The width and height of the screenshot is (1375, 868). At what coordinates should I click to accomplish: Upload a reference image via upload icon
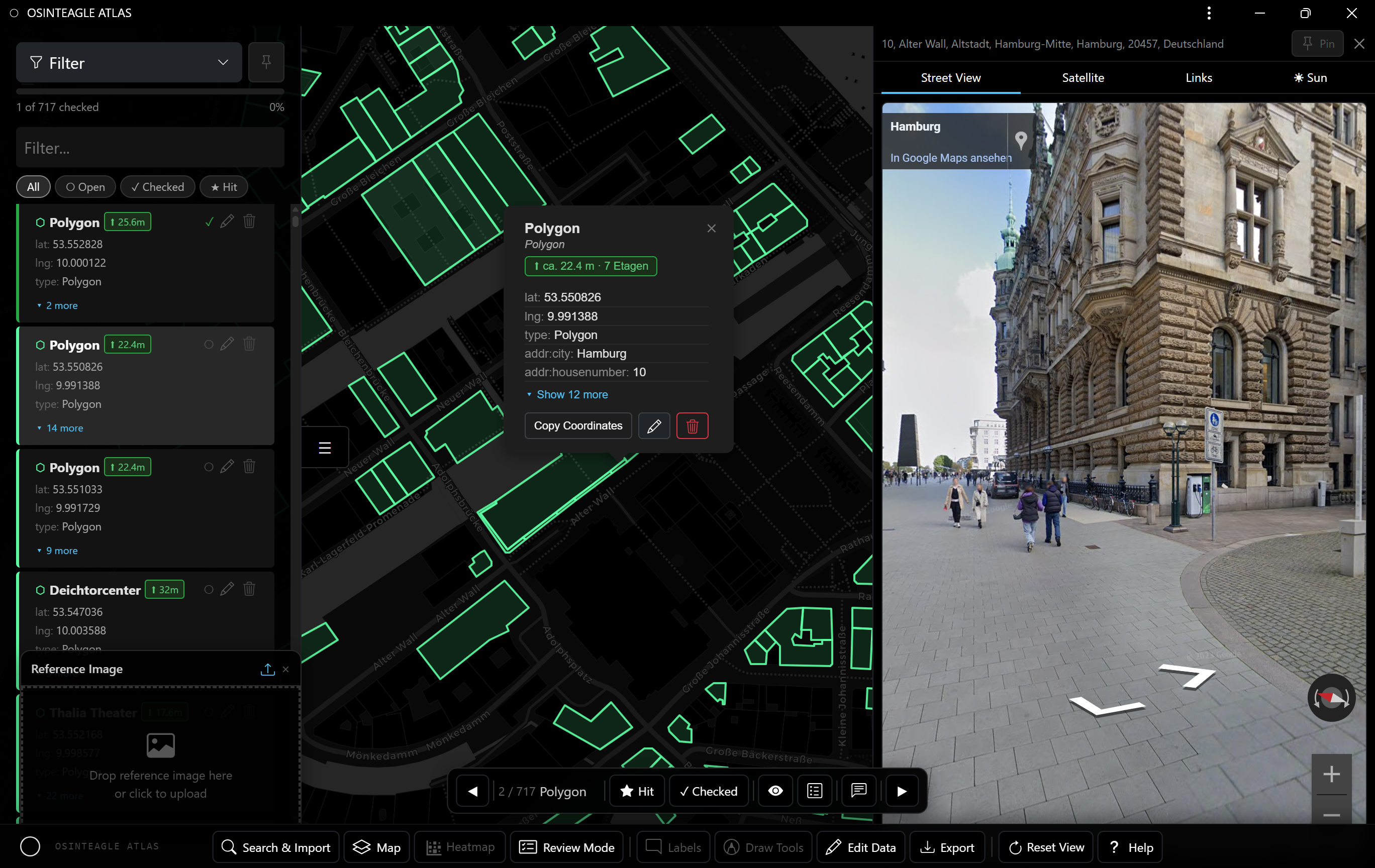267,670
